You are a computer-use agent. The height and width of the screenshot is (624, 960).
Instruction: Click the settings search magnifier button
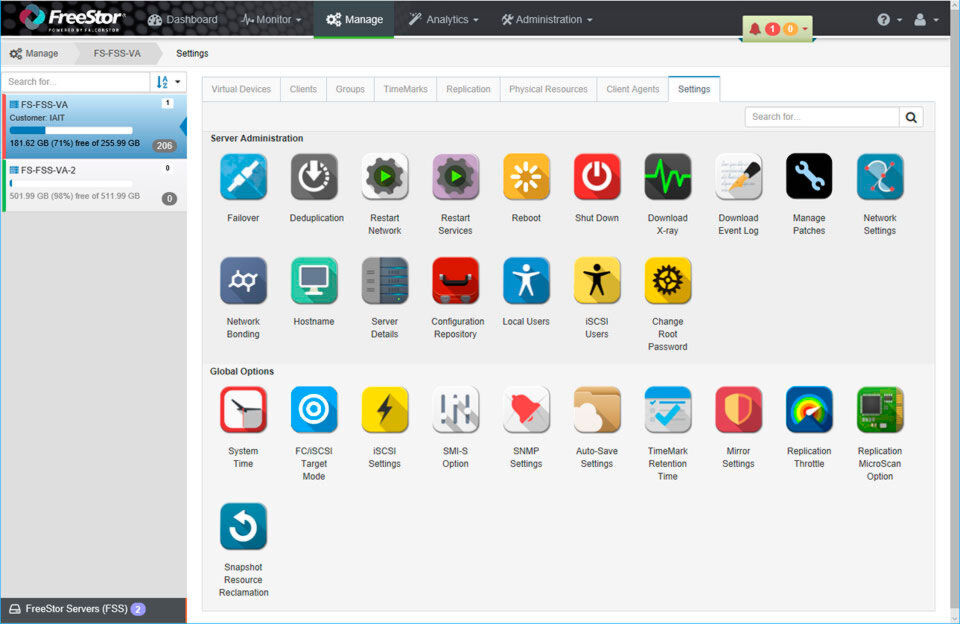(911, 117)
